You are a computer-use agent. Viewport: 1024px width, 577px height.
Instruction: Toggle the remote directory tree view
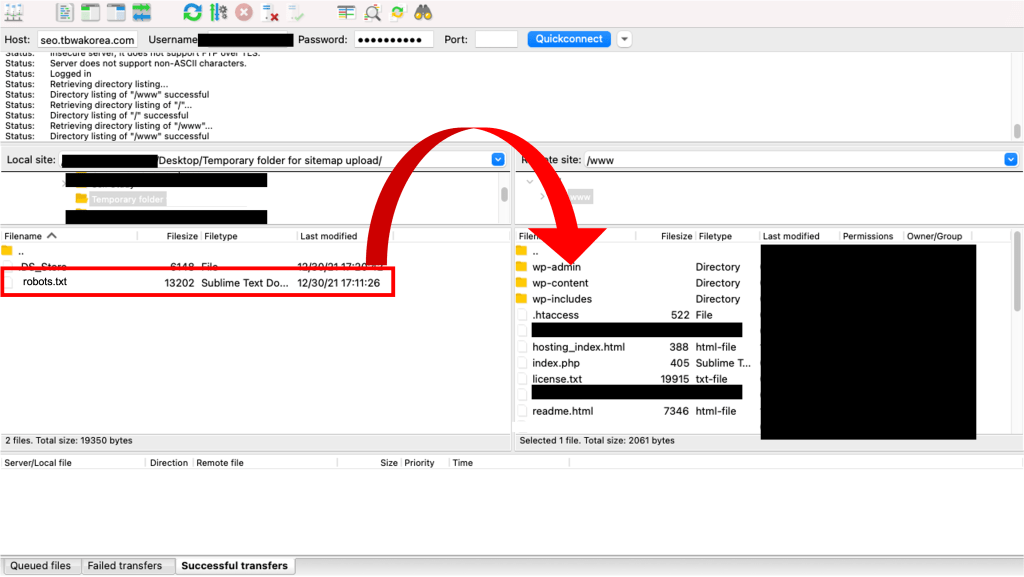click(x=116, y=12)
